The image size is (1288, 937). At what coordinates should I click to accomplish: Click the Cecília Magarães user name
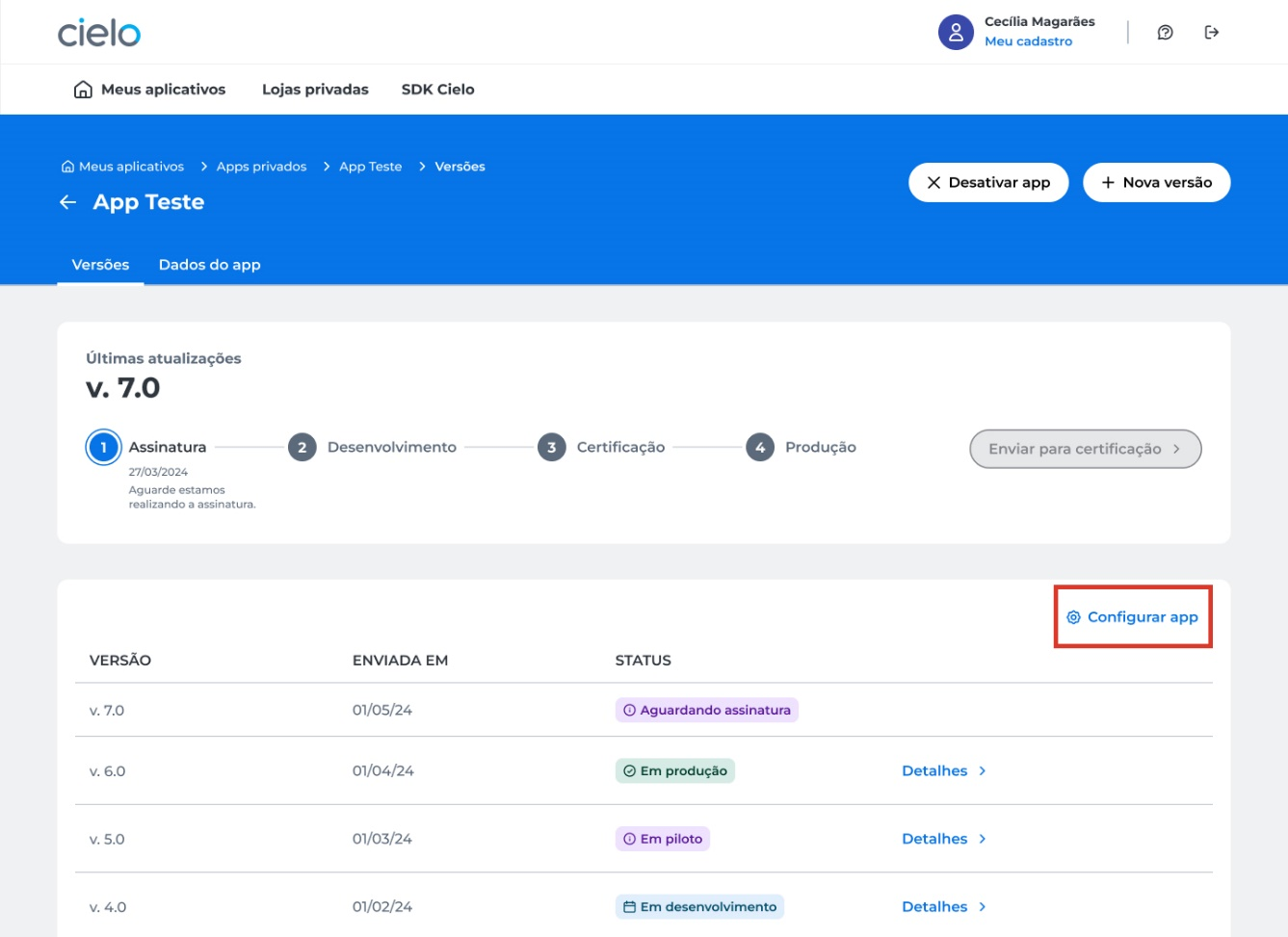[x=1039, y=21]
